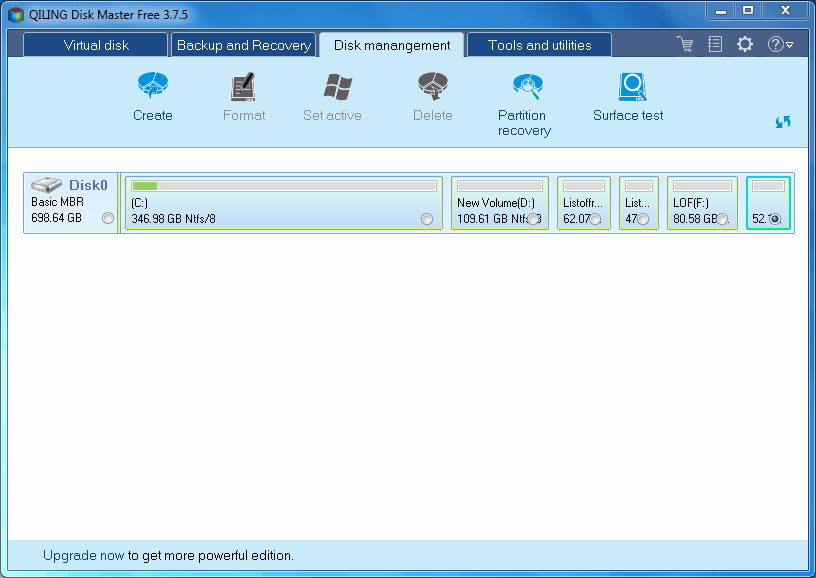Click the "Basic MBR" disk type text

pos(57,202)
